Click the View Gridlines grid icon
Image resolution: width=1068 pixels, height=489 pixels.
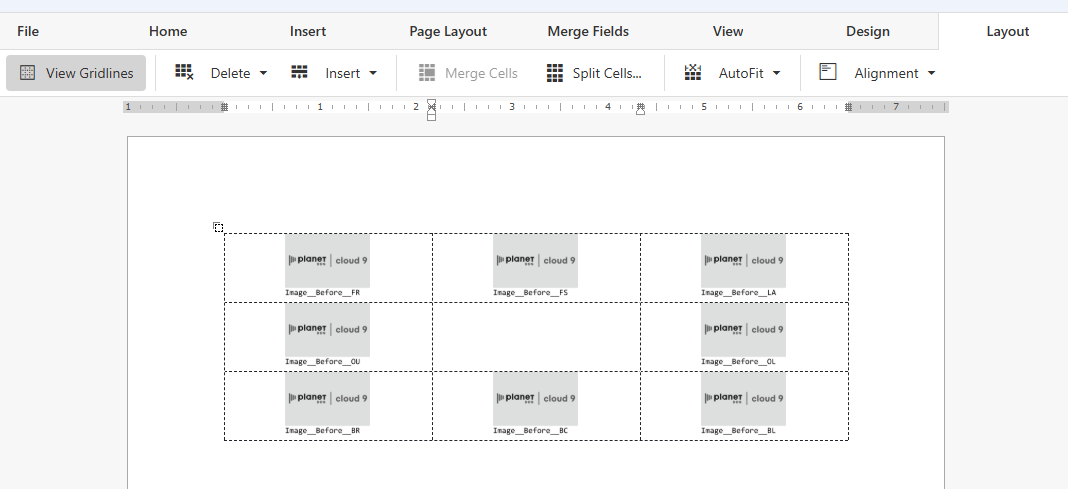(27, 73)
